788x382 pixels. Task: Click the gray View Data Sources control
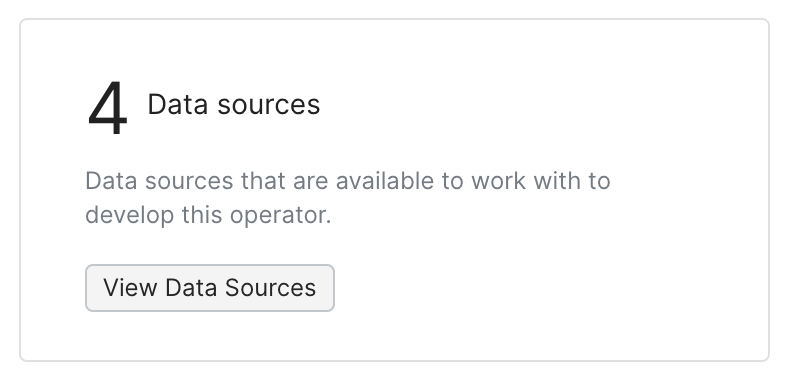tap(210, 288)
